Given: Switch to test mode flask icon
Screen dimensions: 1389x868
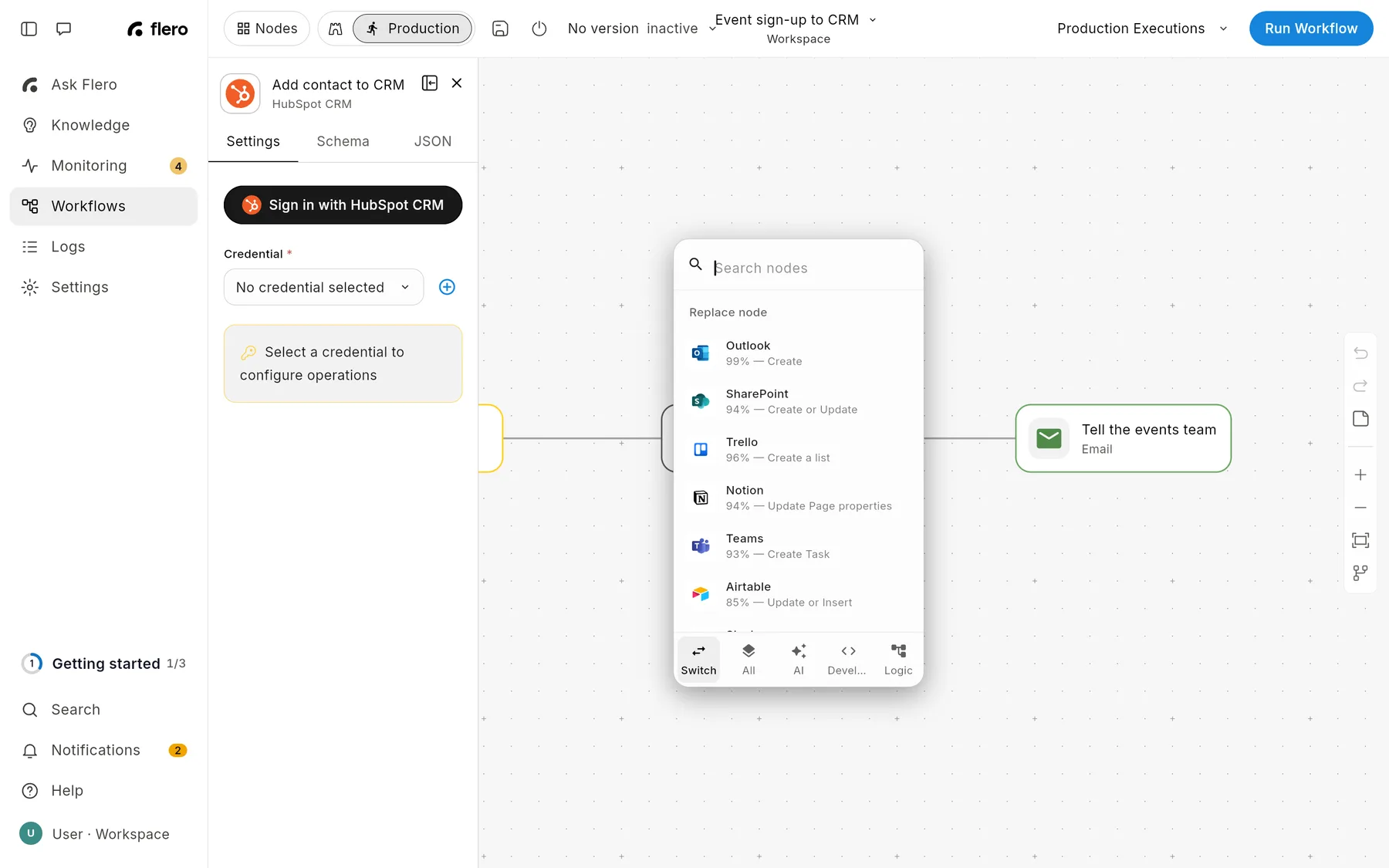Looking at the screenshot, I should pyautogui.click(x=336, y=29).
